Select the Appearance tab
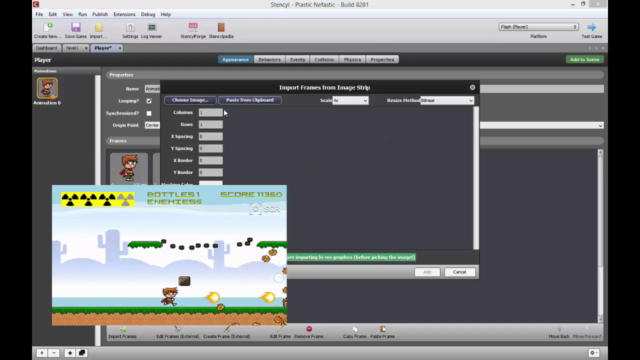 (236, 60)
